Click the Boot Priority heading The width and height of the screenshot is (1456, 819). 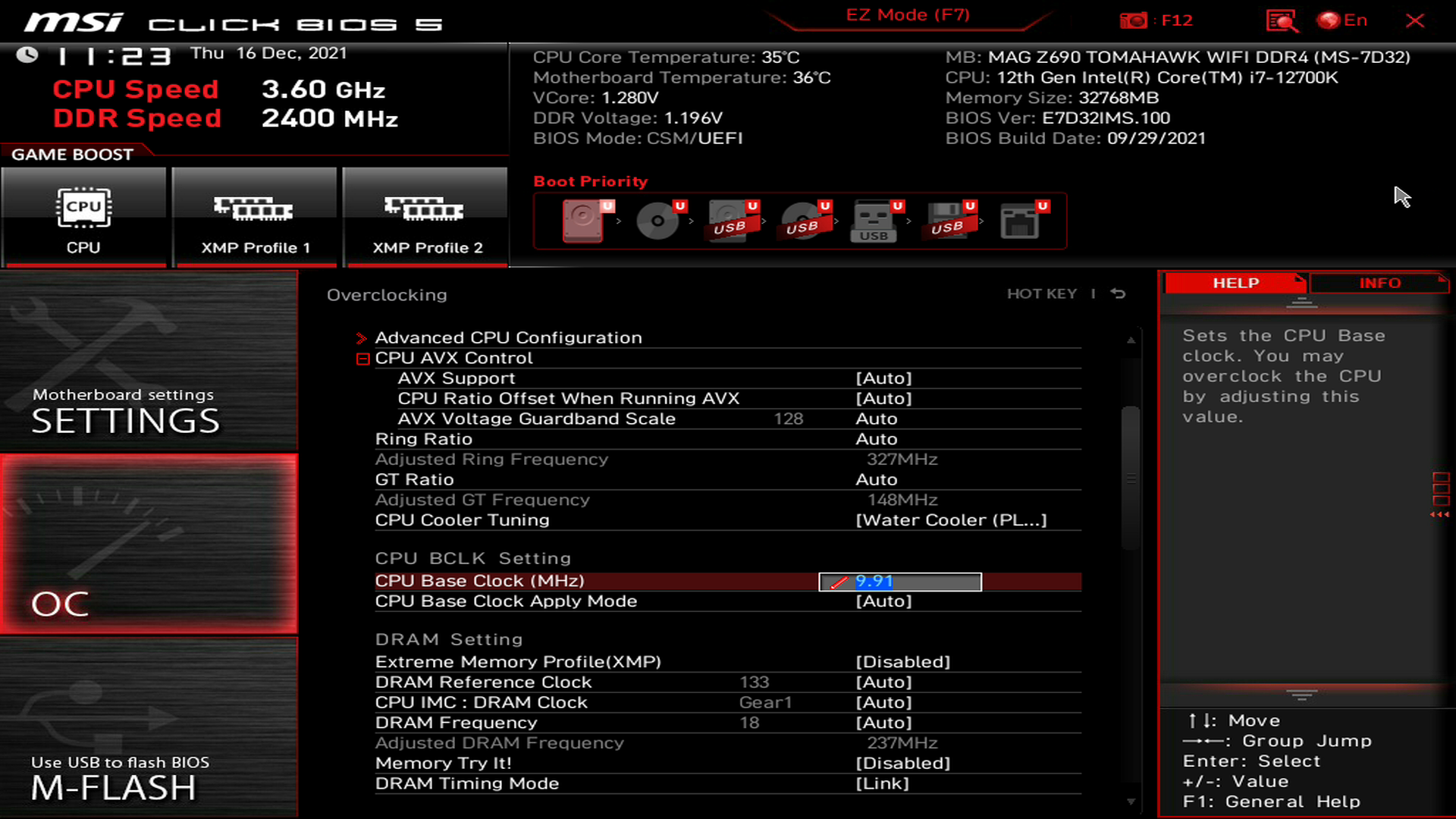[591, 181]
